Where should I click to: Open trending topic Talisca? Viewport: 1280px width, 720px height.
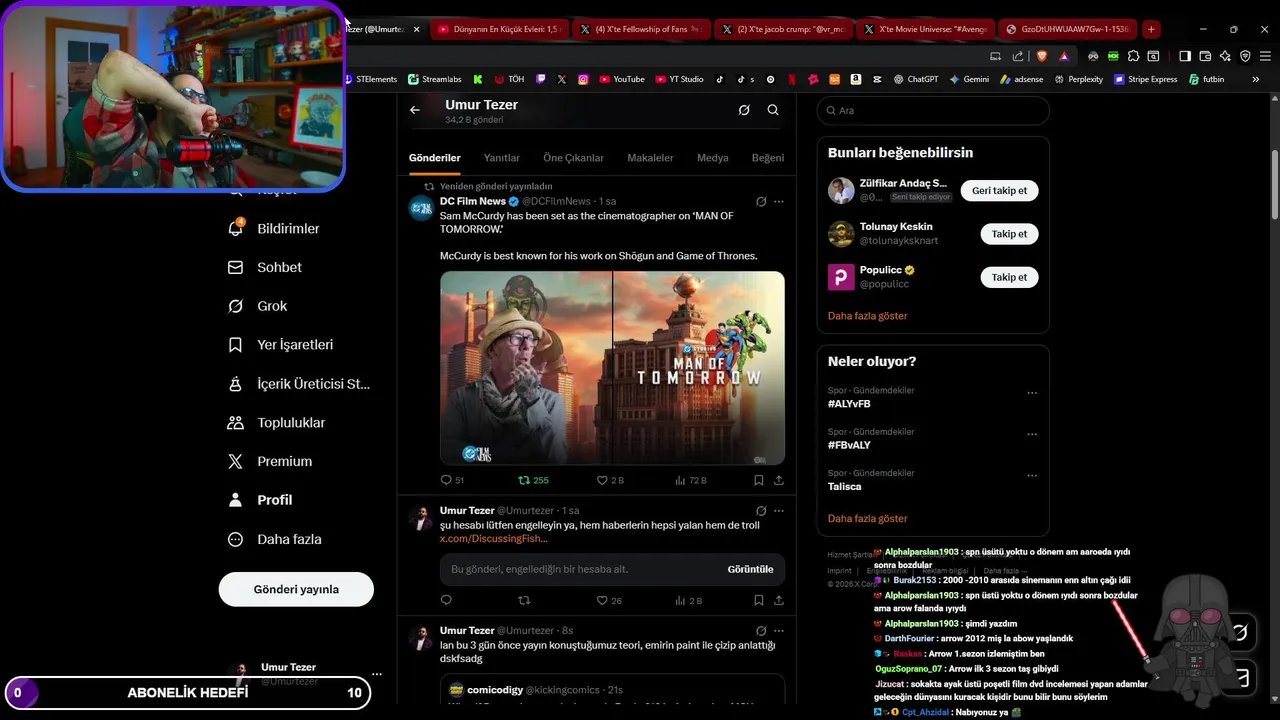[x=844, y=487]
